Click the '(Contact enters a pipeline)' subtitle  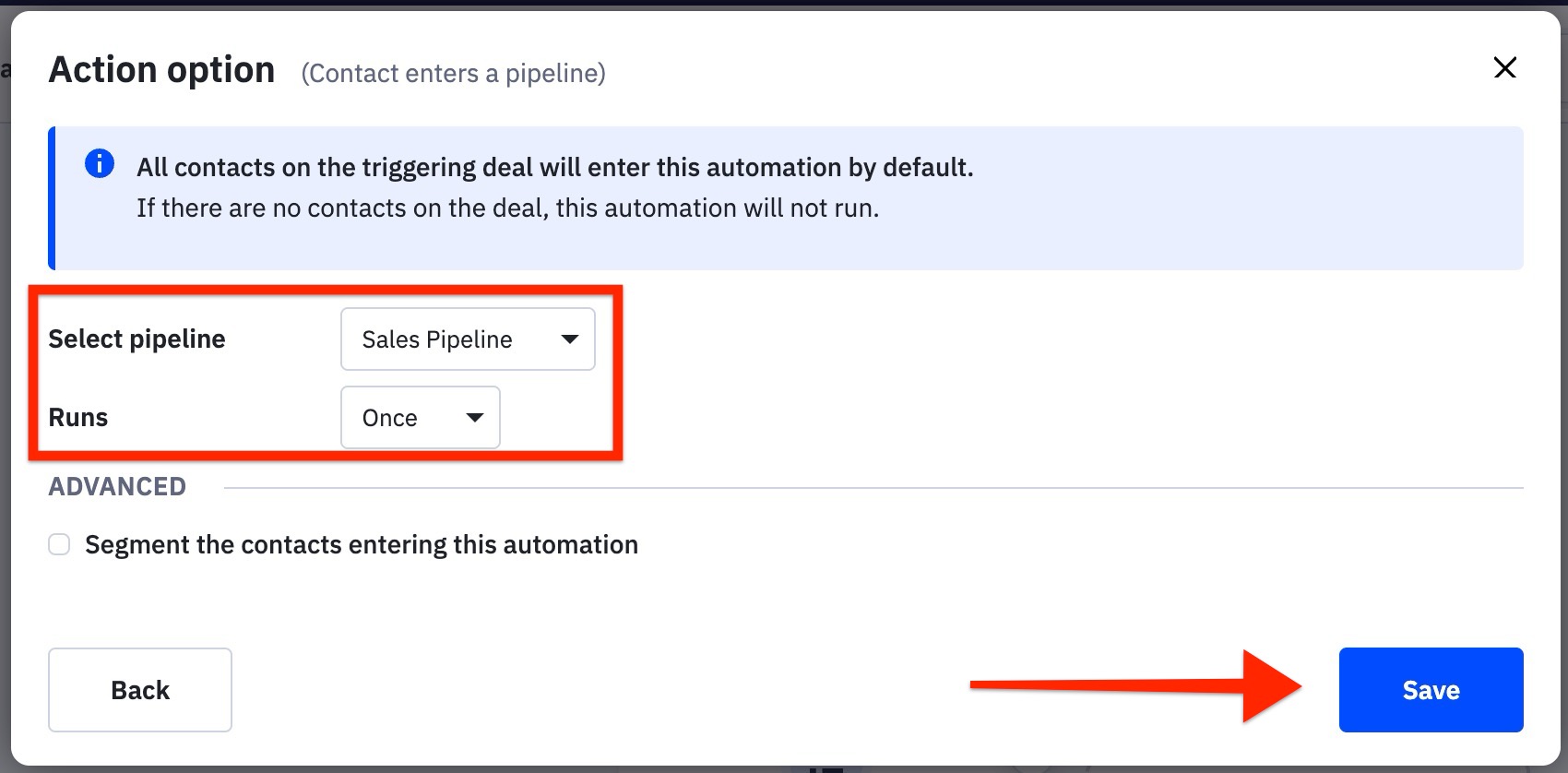tap(453, 74)
